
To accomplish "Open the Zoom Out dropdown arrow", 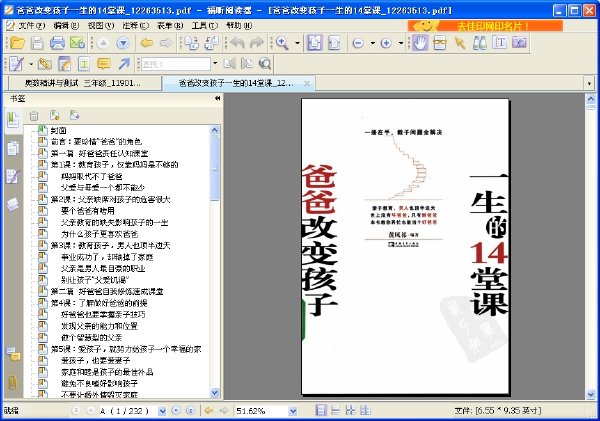I will pos(373,43).
